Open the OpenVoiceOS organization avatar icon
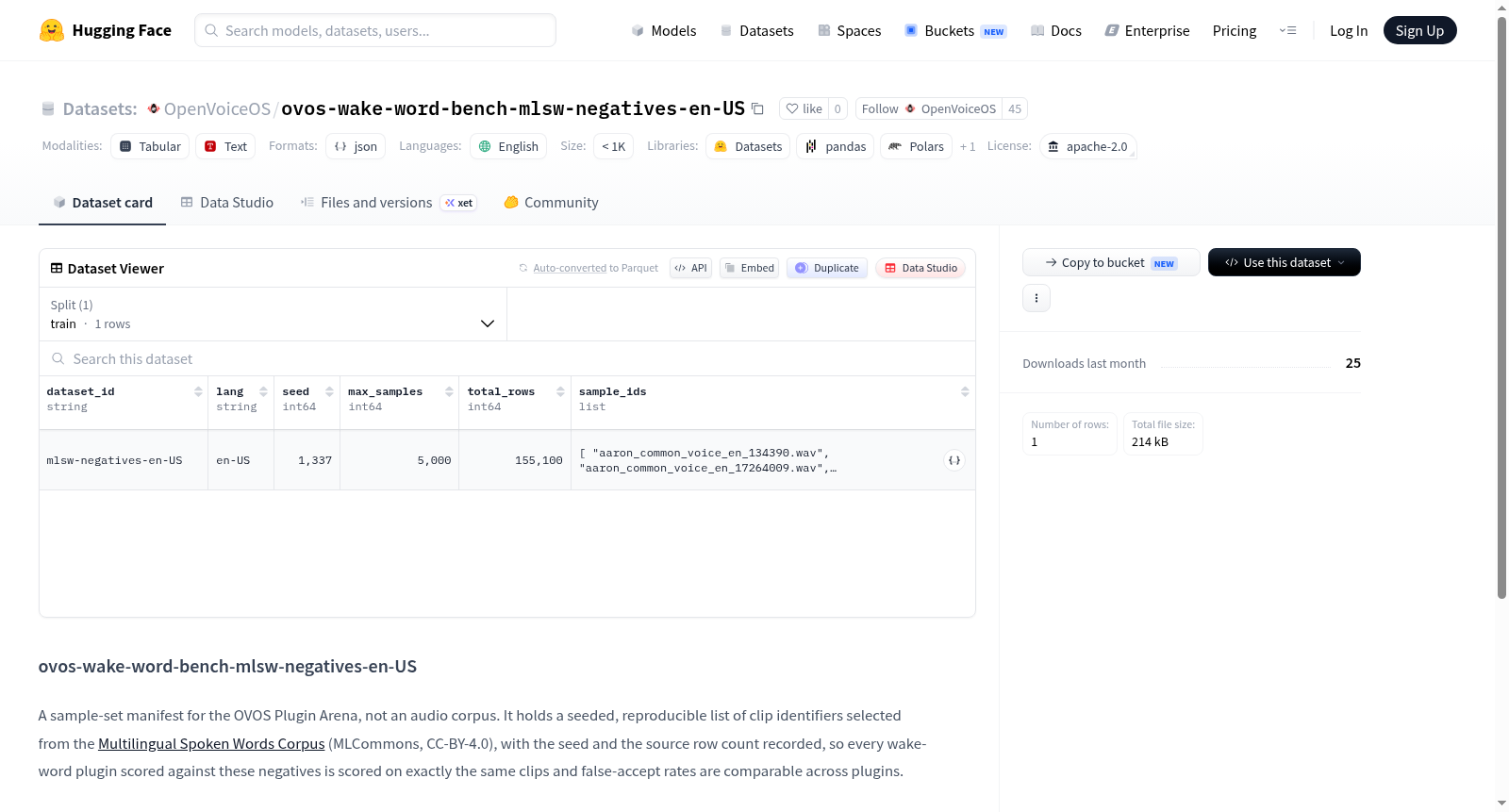Image resolution: width=1509 pixels, height=812 pixels. tap(154, 108)
